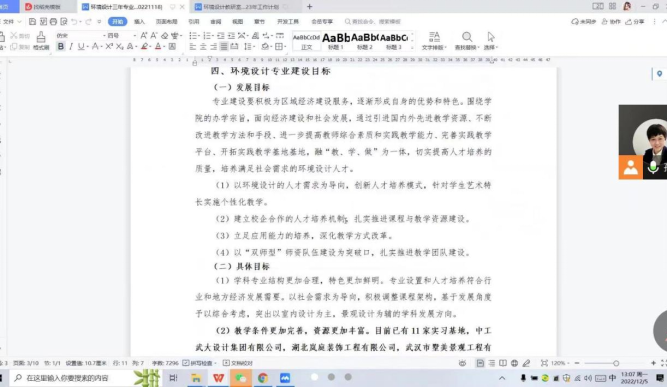Open the Insert 插入 ribbon tab
The width and height of the screenshot is (667, 387).
coord(139,21)
